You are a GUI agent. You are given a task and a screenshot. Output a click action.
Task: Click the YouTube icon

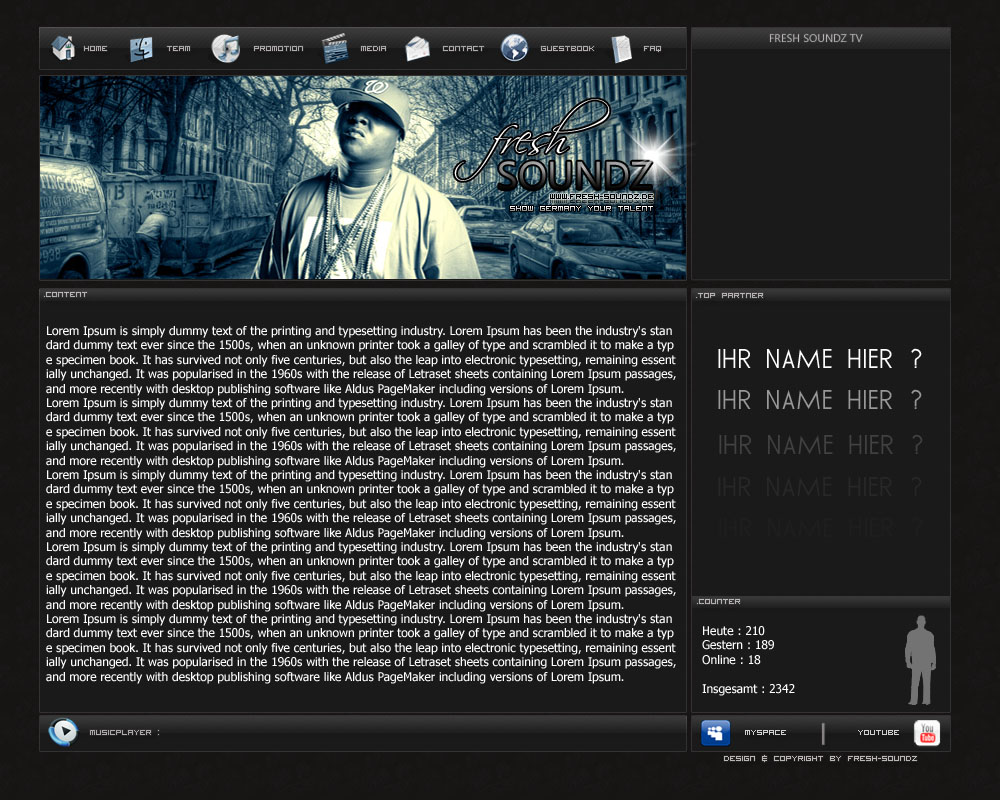927,733
